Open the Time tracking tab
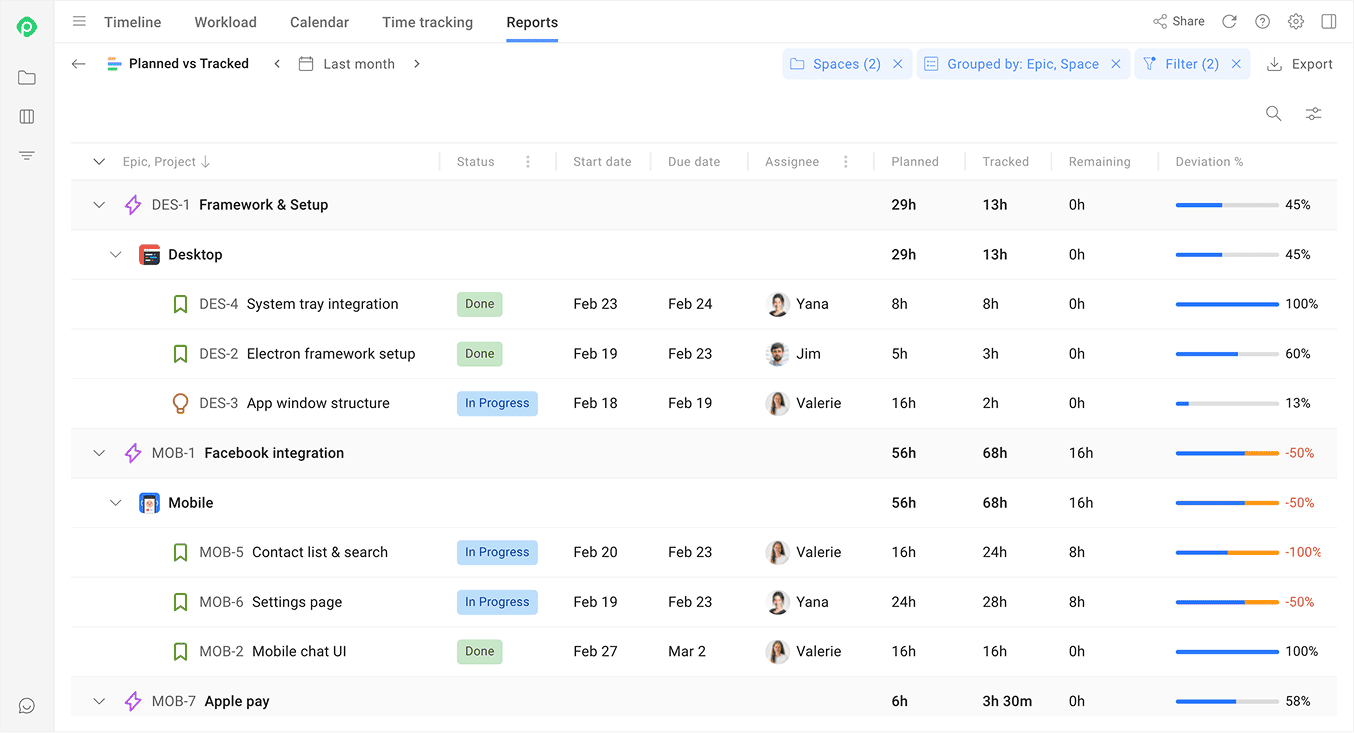 point(427,22)
